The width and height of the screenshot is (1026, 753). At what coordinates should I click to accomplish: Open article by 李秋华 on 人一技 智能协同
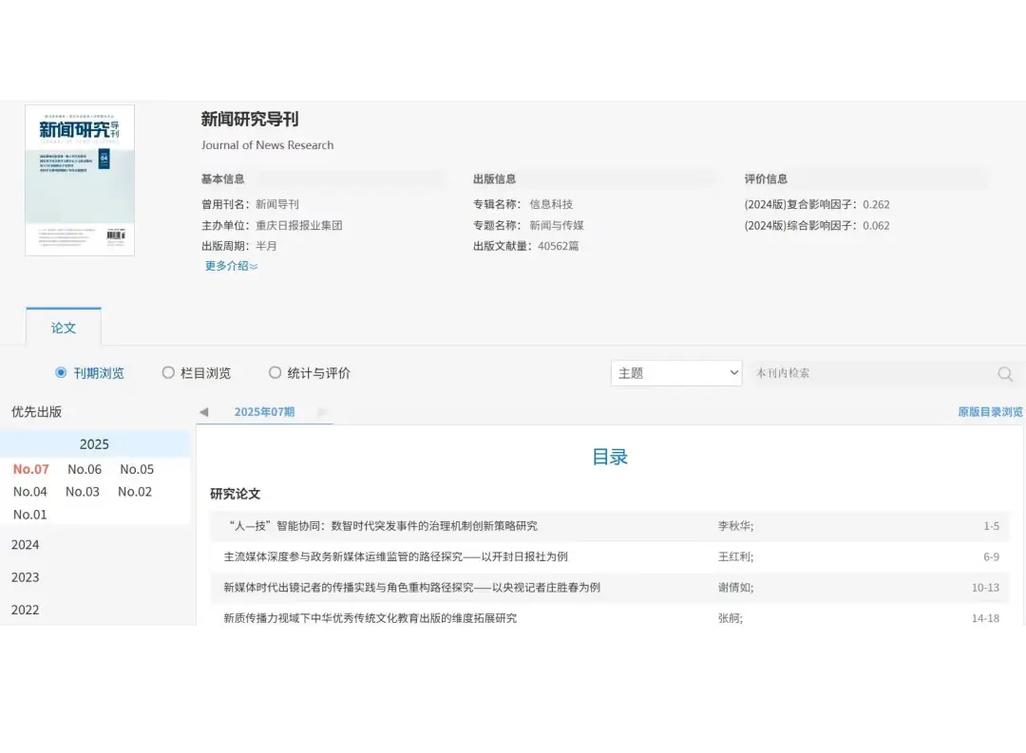[382, 526]
